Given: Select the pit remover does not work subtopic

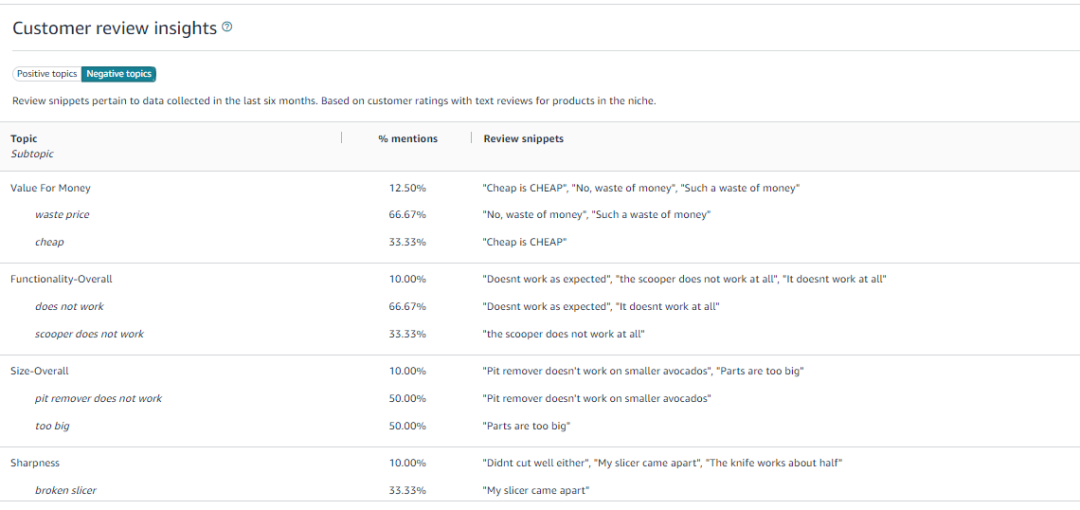Looking at the screenshot, I should [98, 398].
